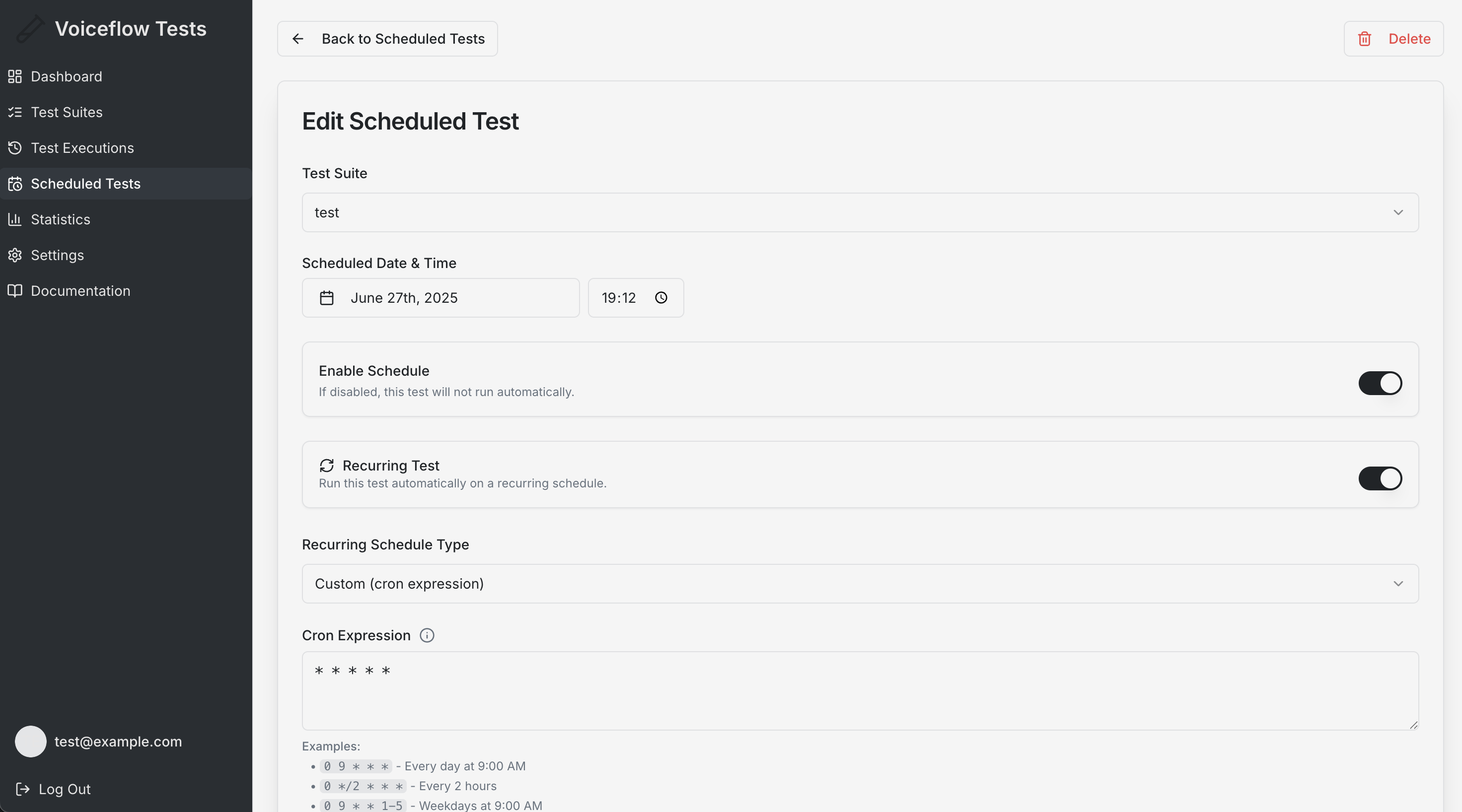Viewport: 1462px width, 812px height.
Task: Click the Log Out arrow icon
Action: [23, 789]
